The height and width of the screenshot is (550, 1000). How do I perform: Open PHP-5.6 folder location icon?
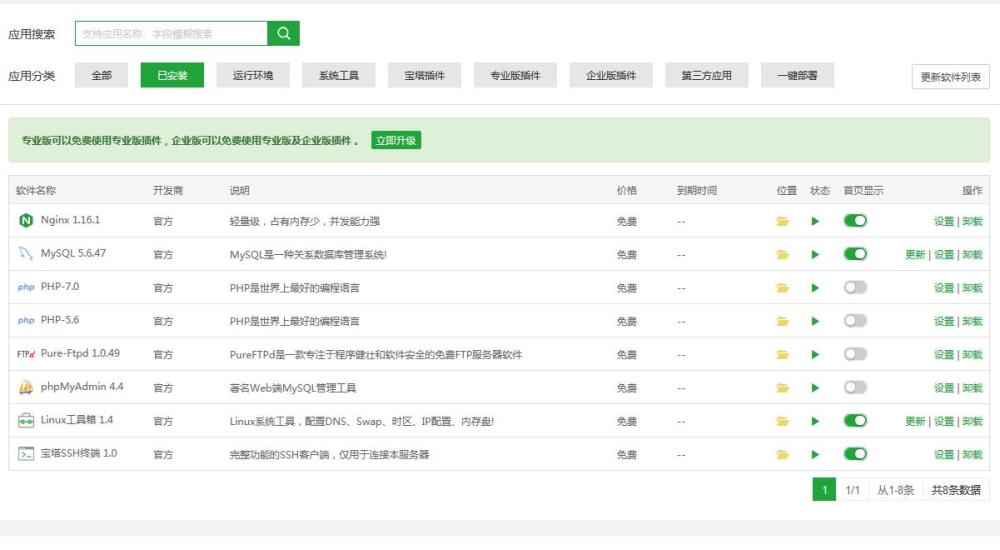pos(783,322)
